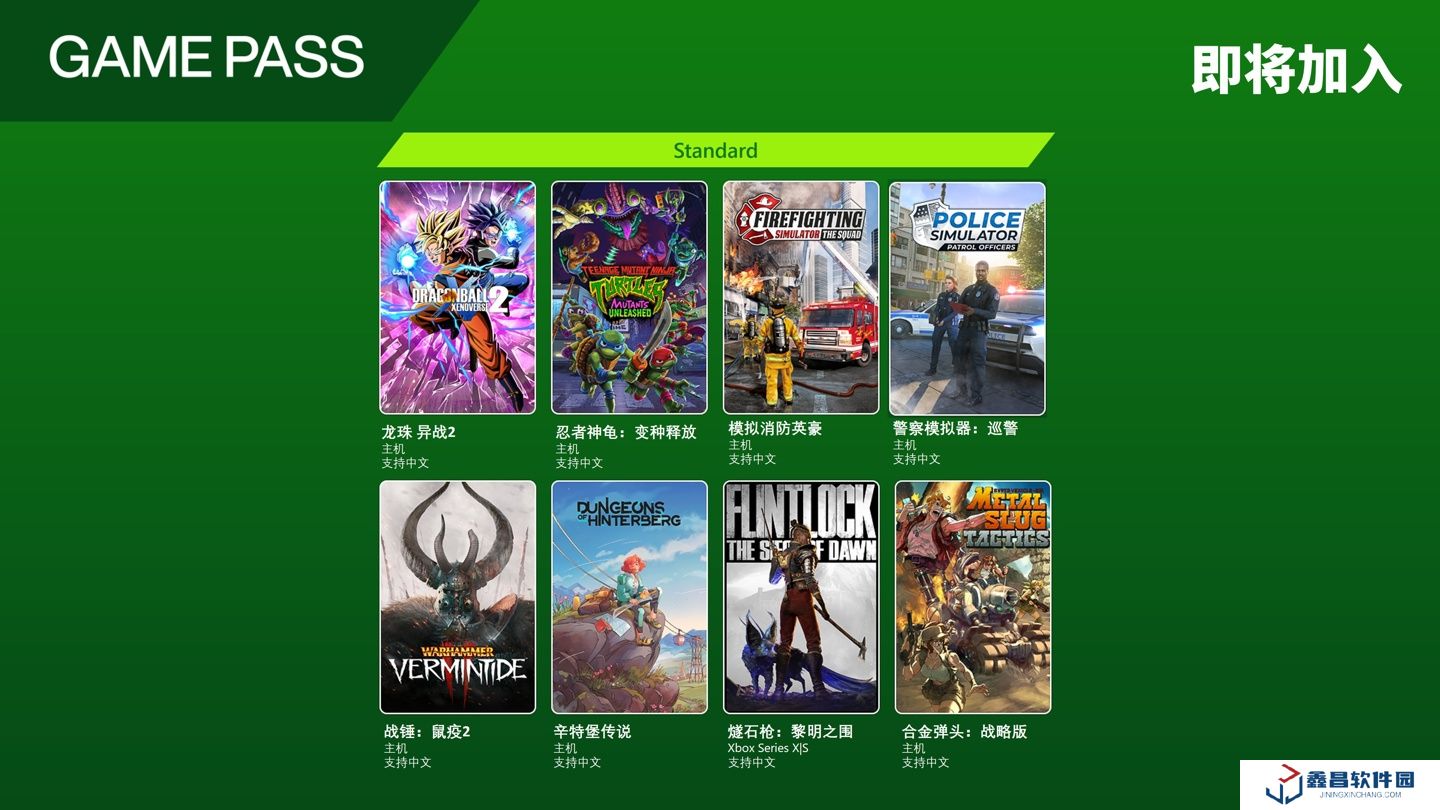
Task: Select the TMNT Mutants Unleashed game cover
Action: point(629,297)
